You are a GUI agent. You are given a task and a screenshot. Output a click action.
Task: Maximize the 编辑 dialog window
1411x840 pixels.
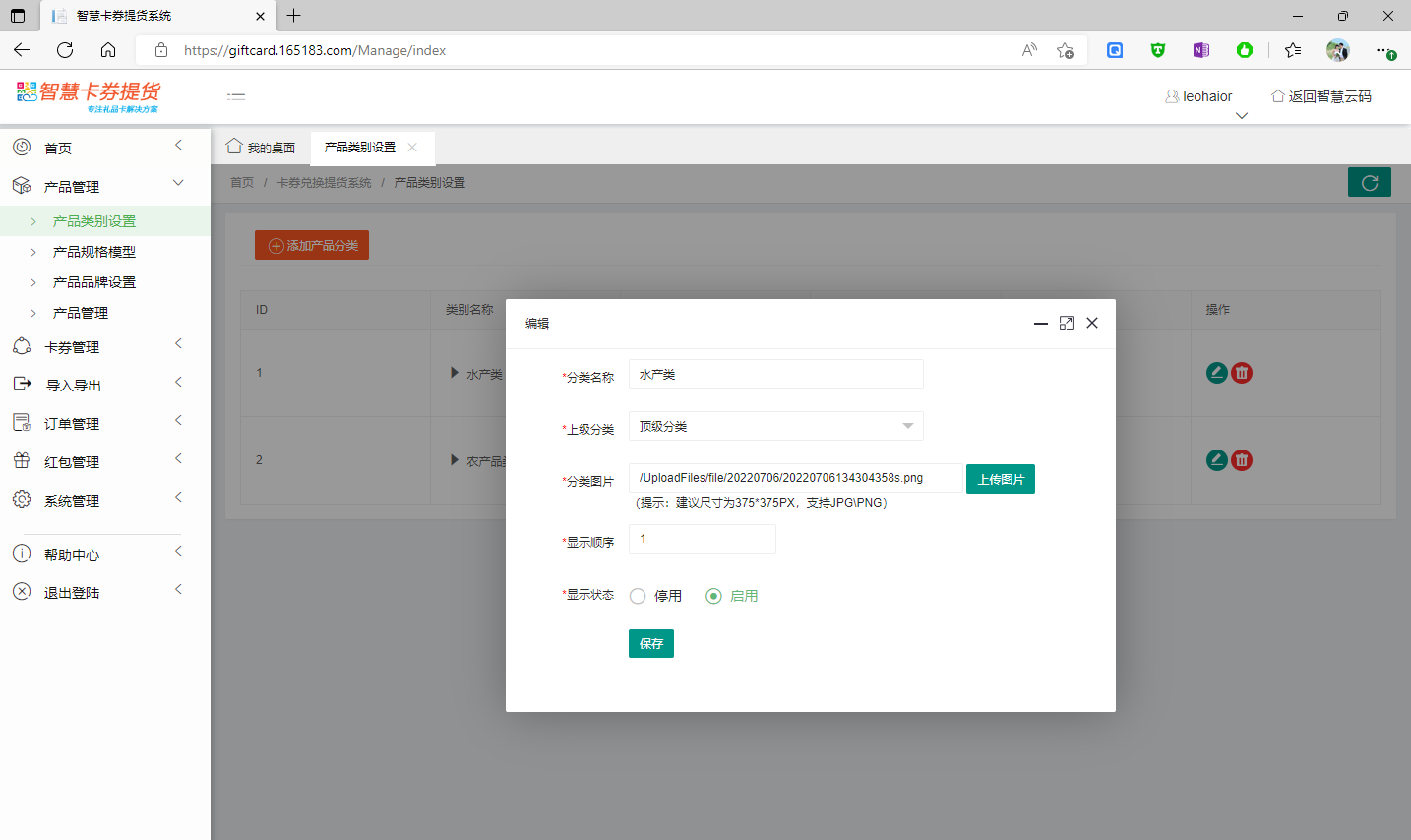pos(1066,323)
